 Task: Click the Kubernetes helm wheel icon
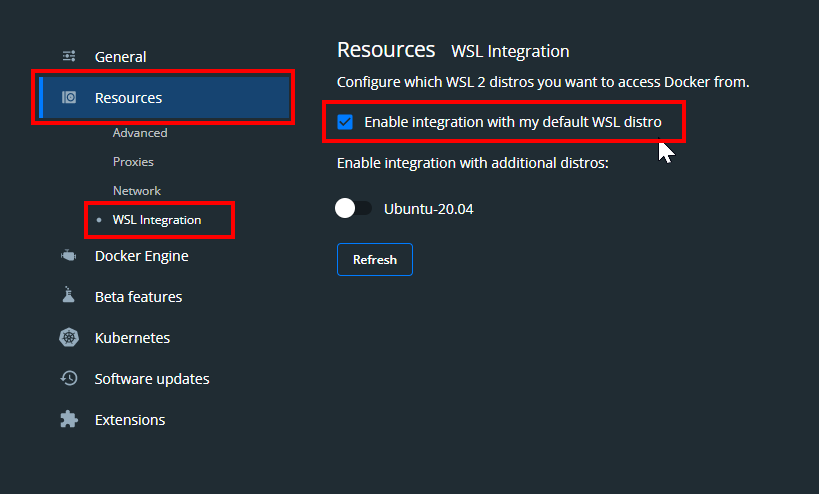69,338
